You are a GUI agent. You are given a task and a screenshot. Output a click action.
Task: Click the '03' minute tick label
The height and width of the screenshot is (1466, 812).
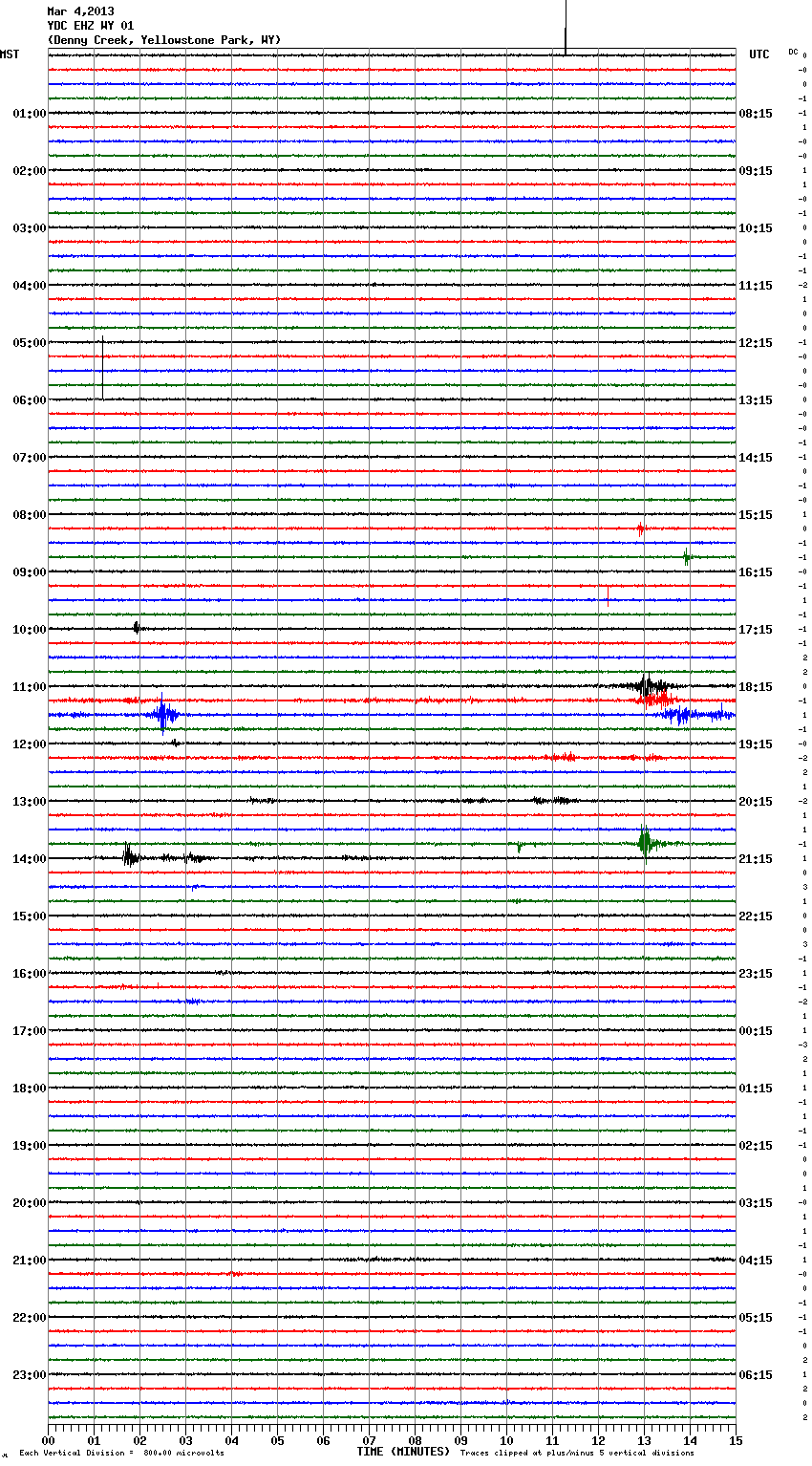(185, 1440)
